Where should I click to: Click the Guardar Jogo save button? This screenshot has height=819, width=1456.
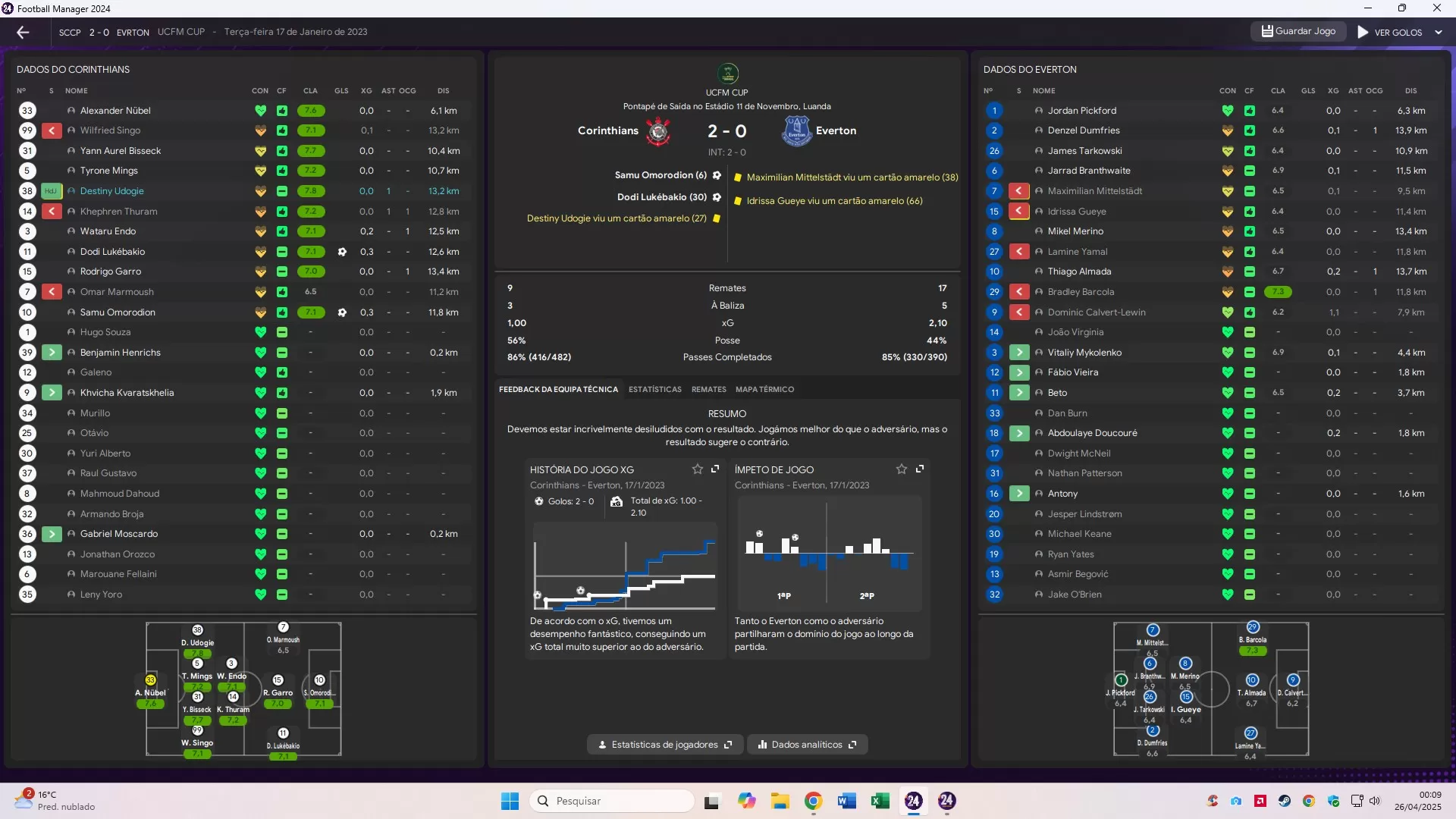[1298, 32]
